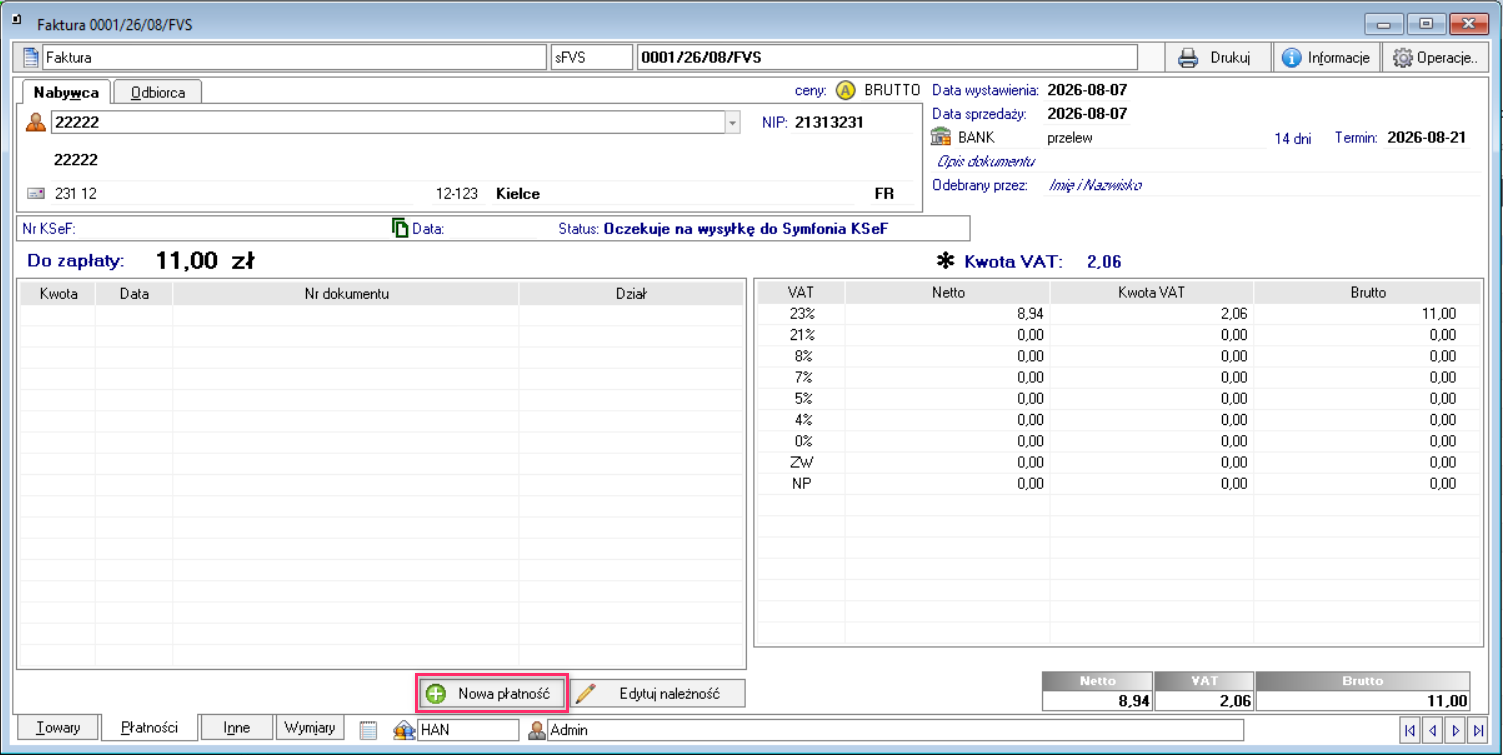Click the city name Kielce
This screenshot has width=1503, height=755.
[x=518, y=194]
